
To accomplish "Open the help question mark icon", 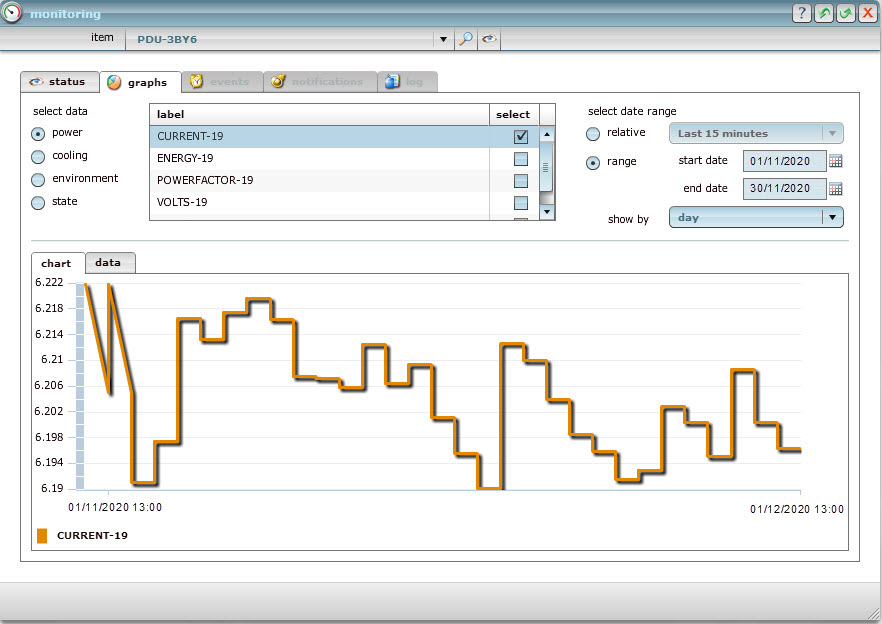I will (x=802, y=12).
